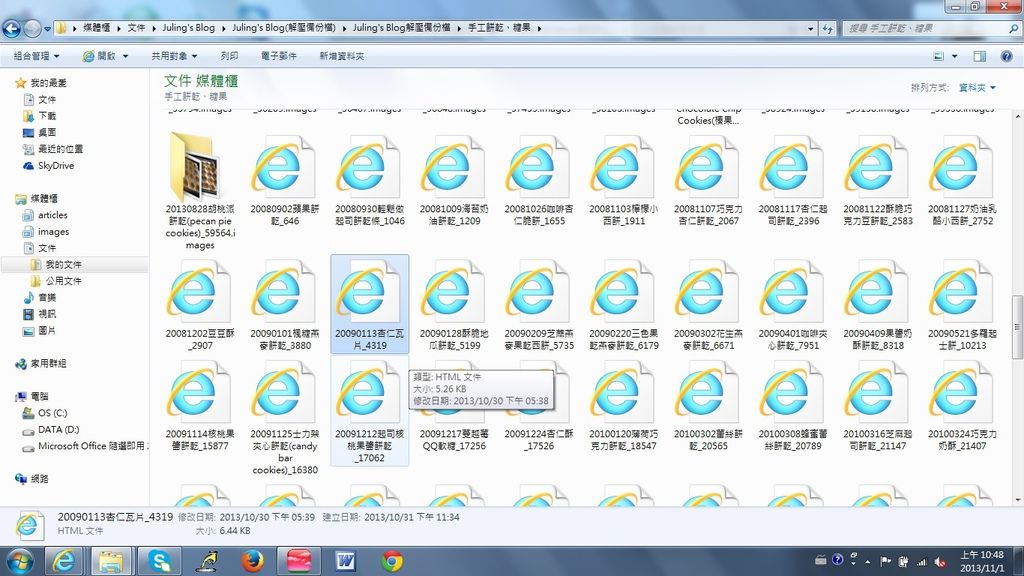This screenshot has width=1024, height=576.
Task: Select the HTML file 20090220 ending _6179
Action: [x=624, y=306]
